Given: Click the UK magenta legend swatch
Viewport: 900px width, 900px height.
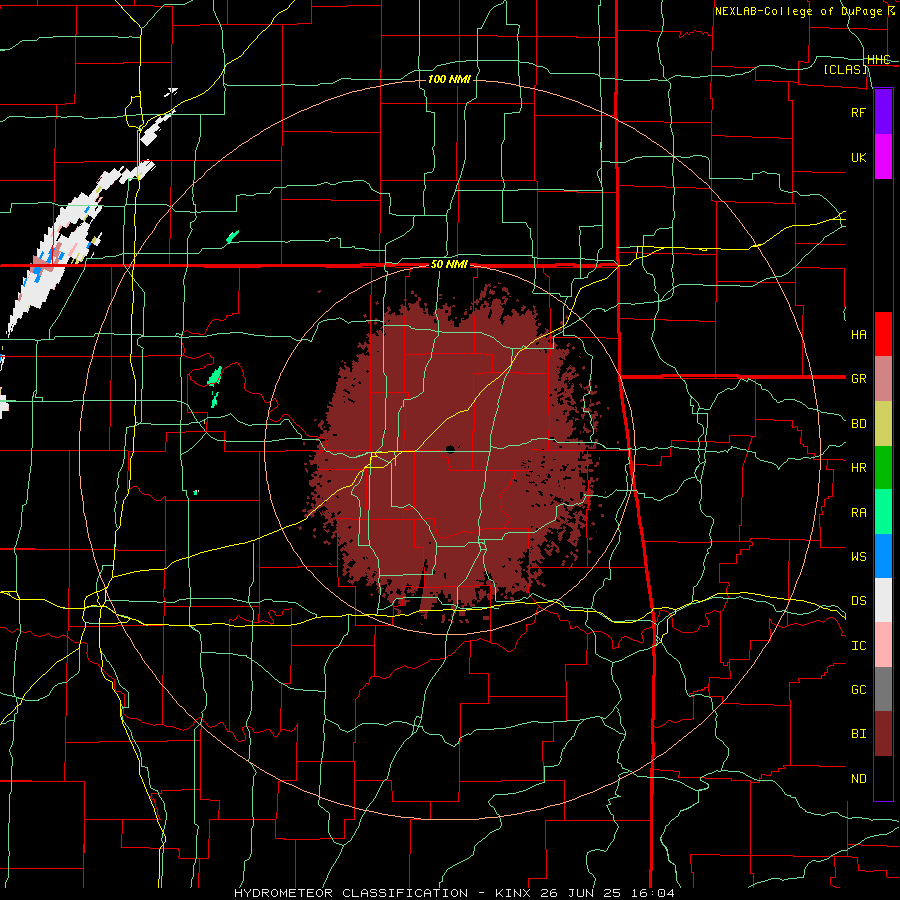Looking at the screenshot, I should [883, 157].
